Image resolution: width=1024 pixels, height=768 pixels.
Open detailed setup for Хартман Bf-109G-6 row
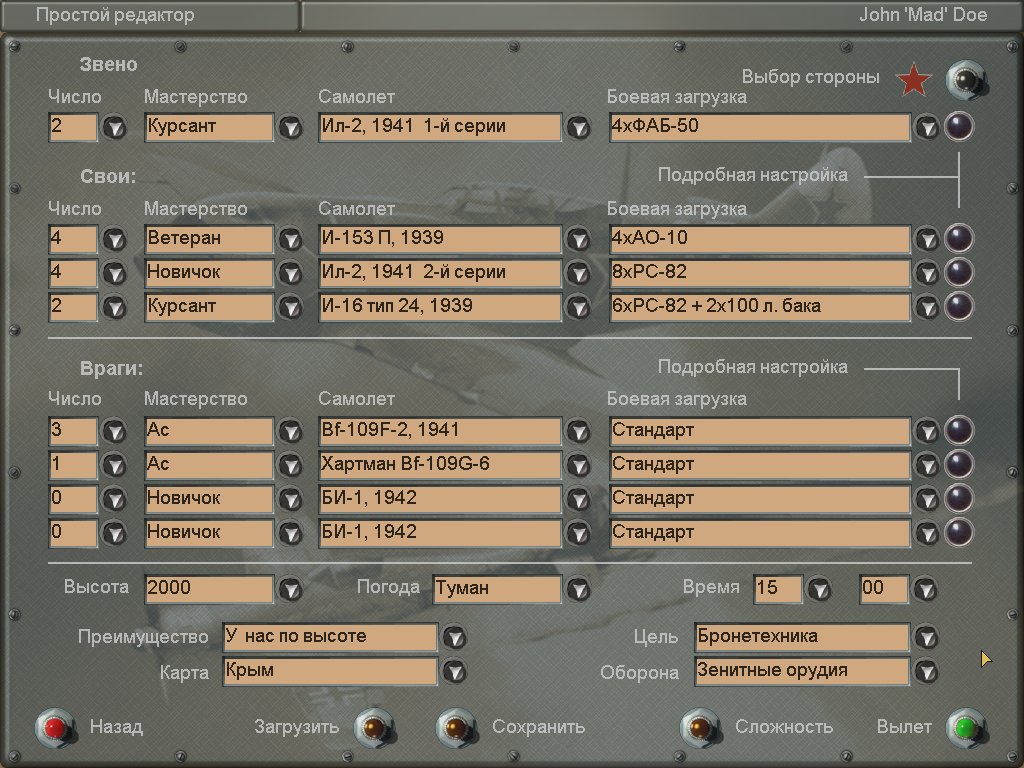(959, 465)
